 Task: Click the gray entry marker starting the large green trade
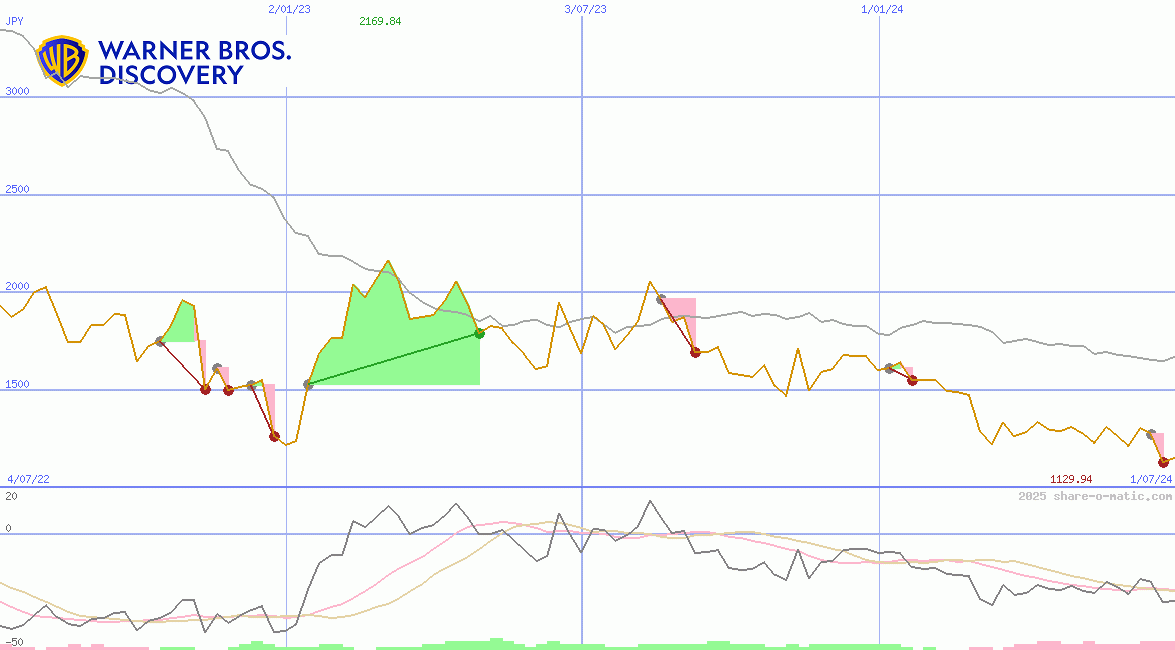point(308,385)
